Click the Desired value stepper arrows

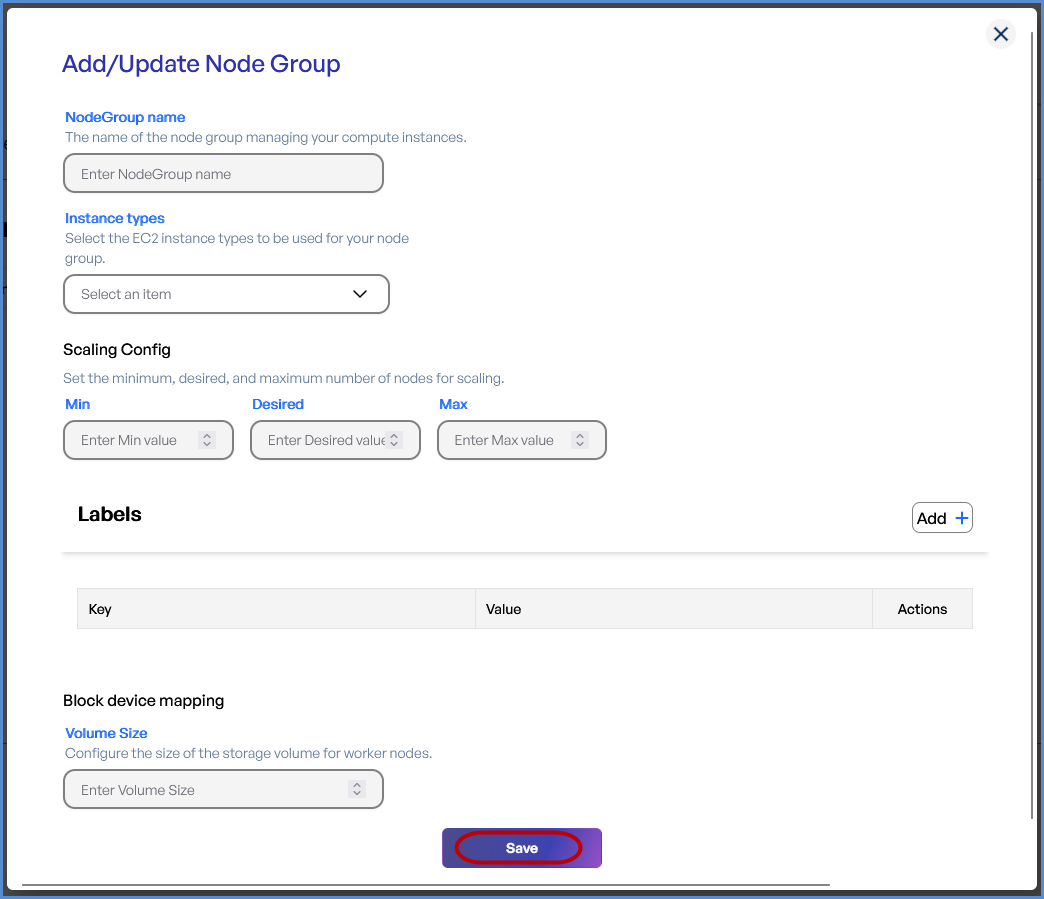[x=394, y=440]
